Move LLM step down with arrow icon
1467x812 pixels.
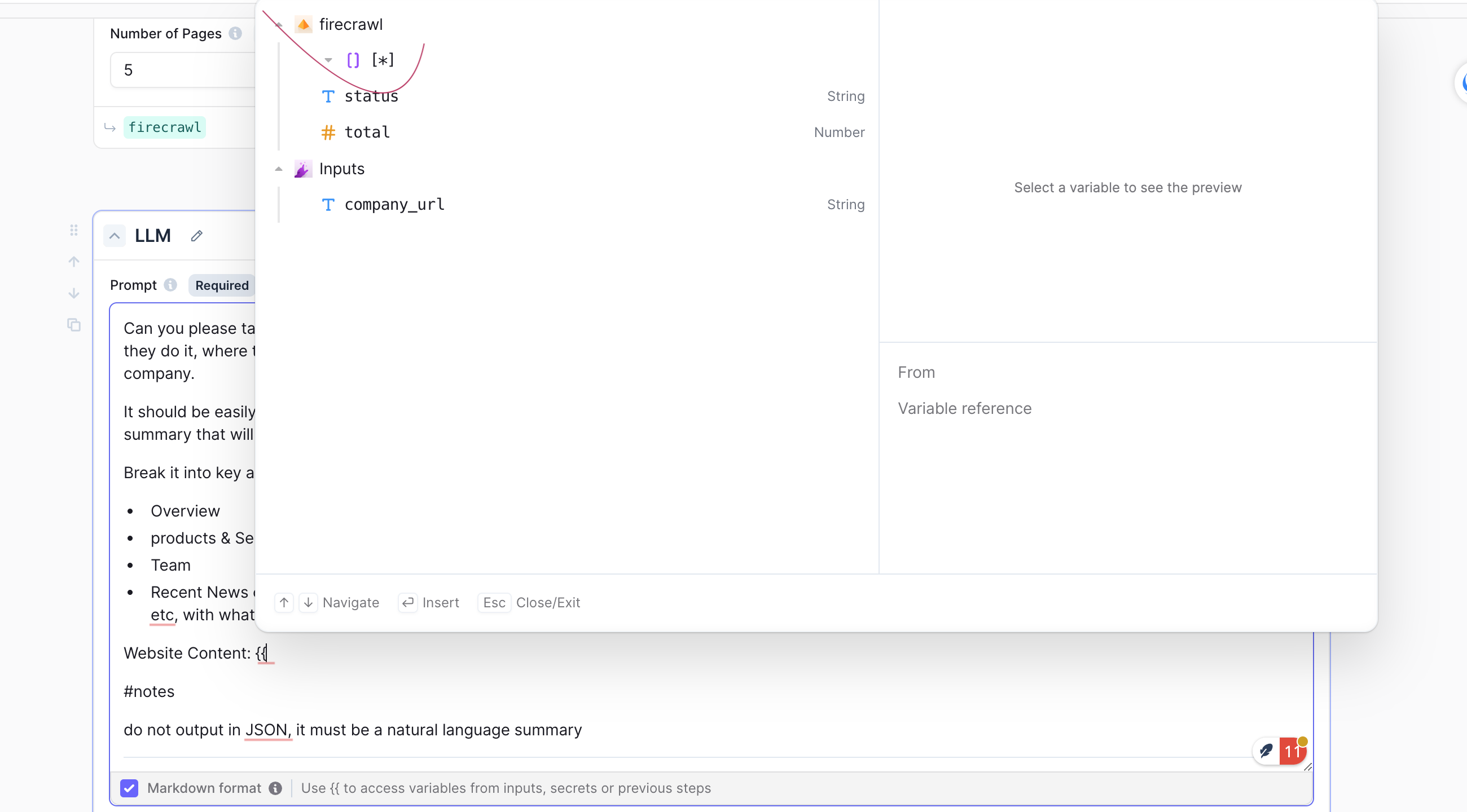[x=74, y=294]
